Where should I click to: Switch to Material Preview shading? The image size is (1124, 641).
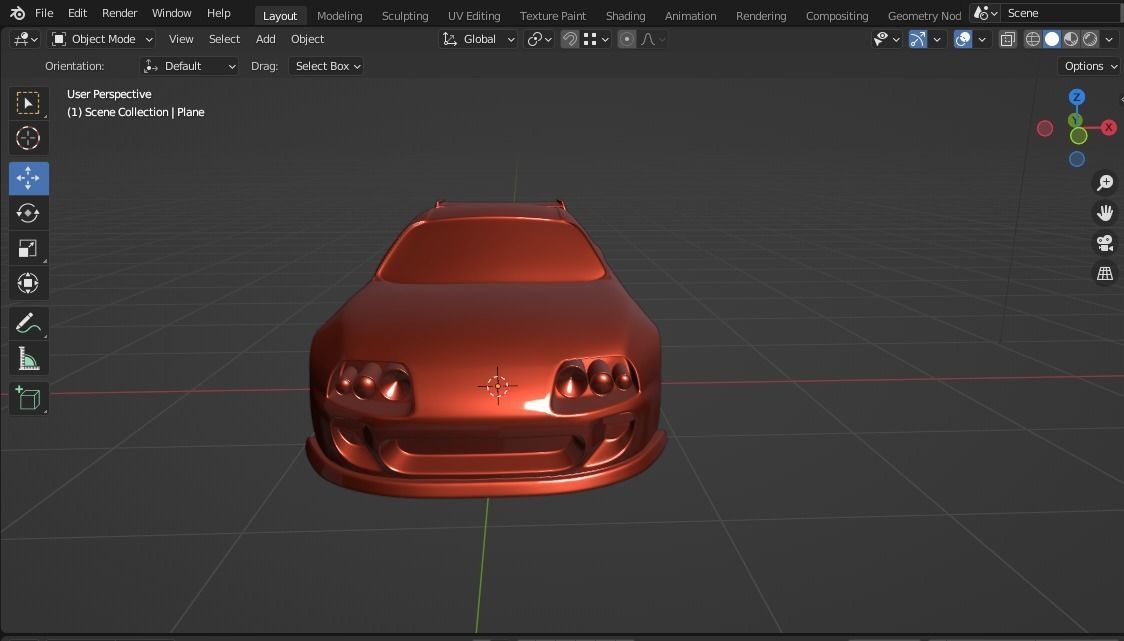(x=1071, y=39)
